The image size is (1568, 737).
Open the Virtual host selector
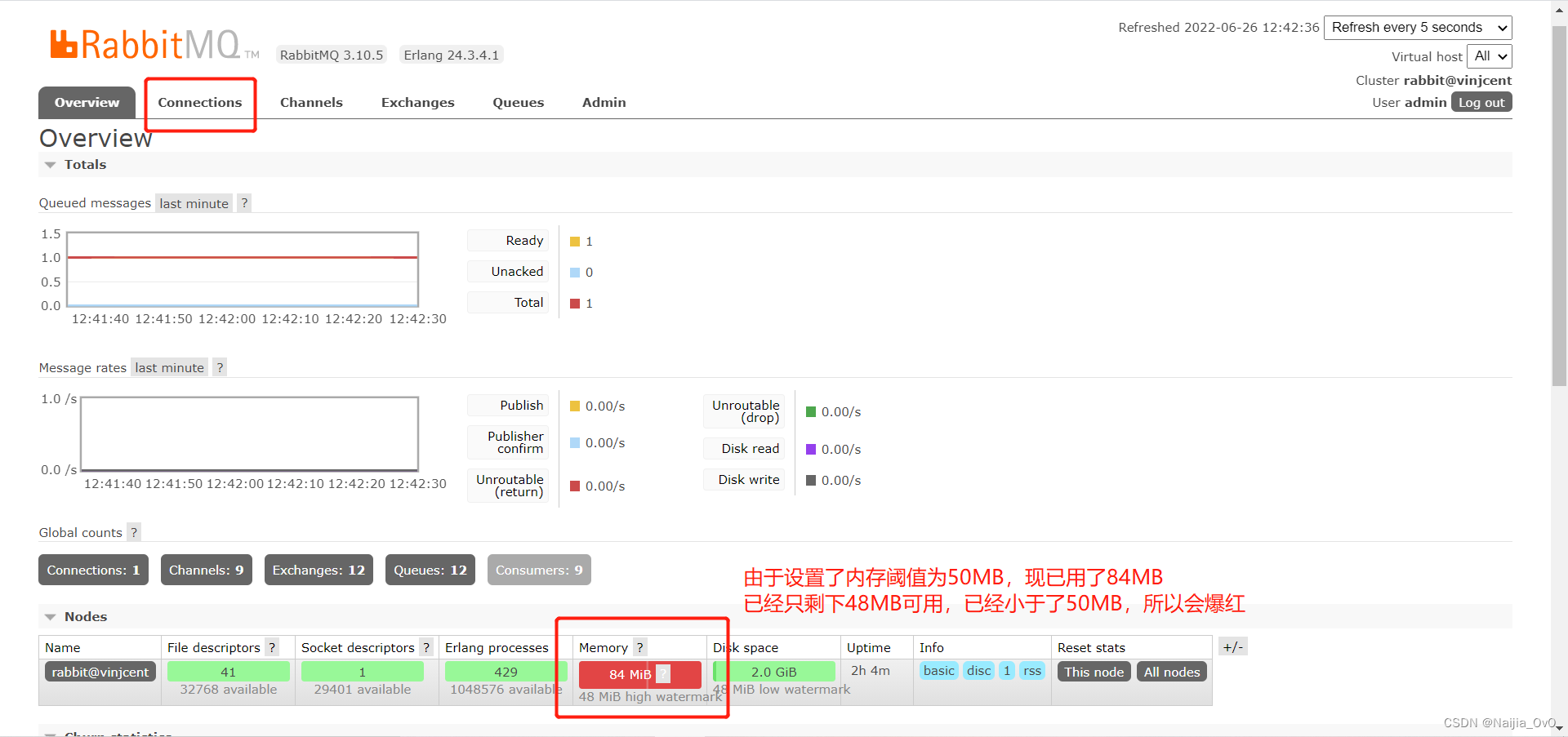click(1490, 56)
